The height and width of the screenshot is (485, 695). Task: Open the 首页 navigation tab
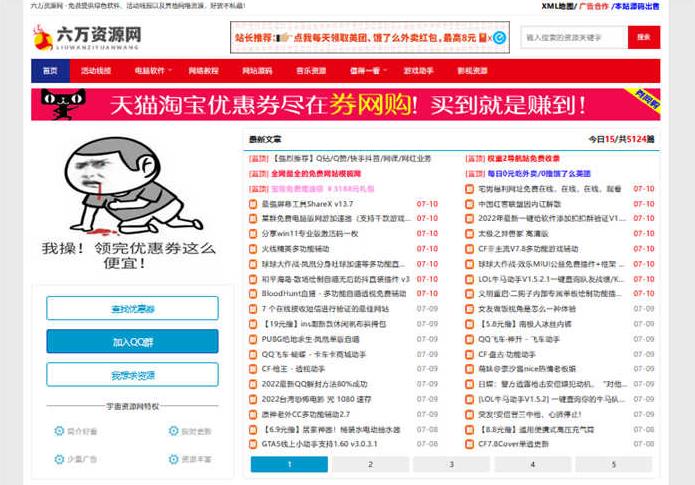(x=50, y=71)
